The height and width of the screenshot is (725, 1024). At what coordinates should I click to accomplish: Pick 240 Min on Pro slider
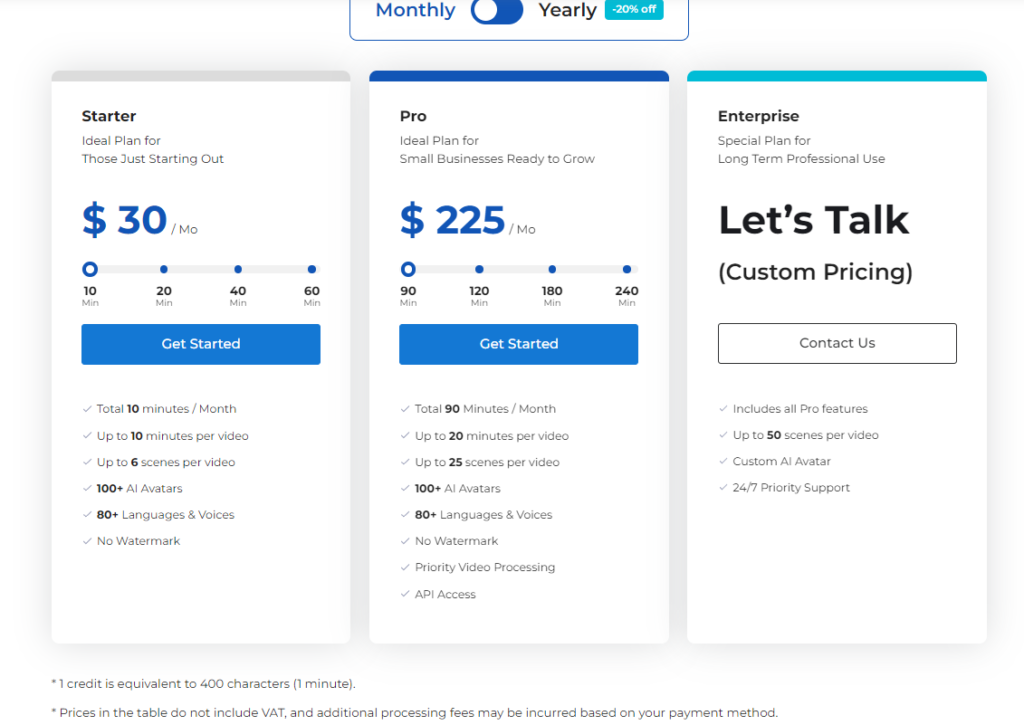627,269
